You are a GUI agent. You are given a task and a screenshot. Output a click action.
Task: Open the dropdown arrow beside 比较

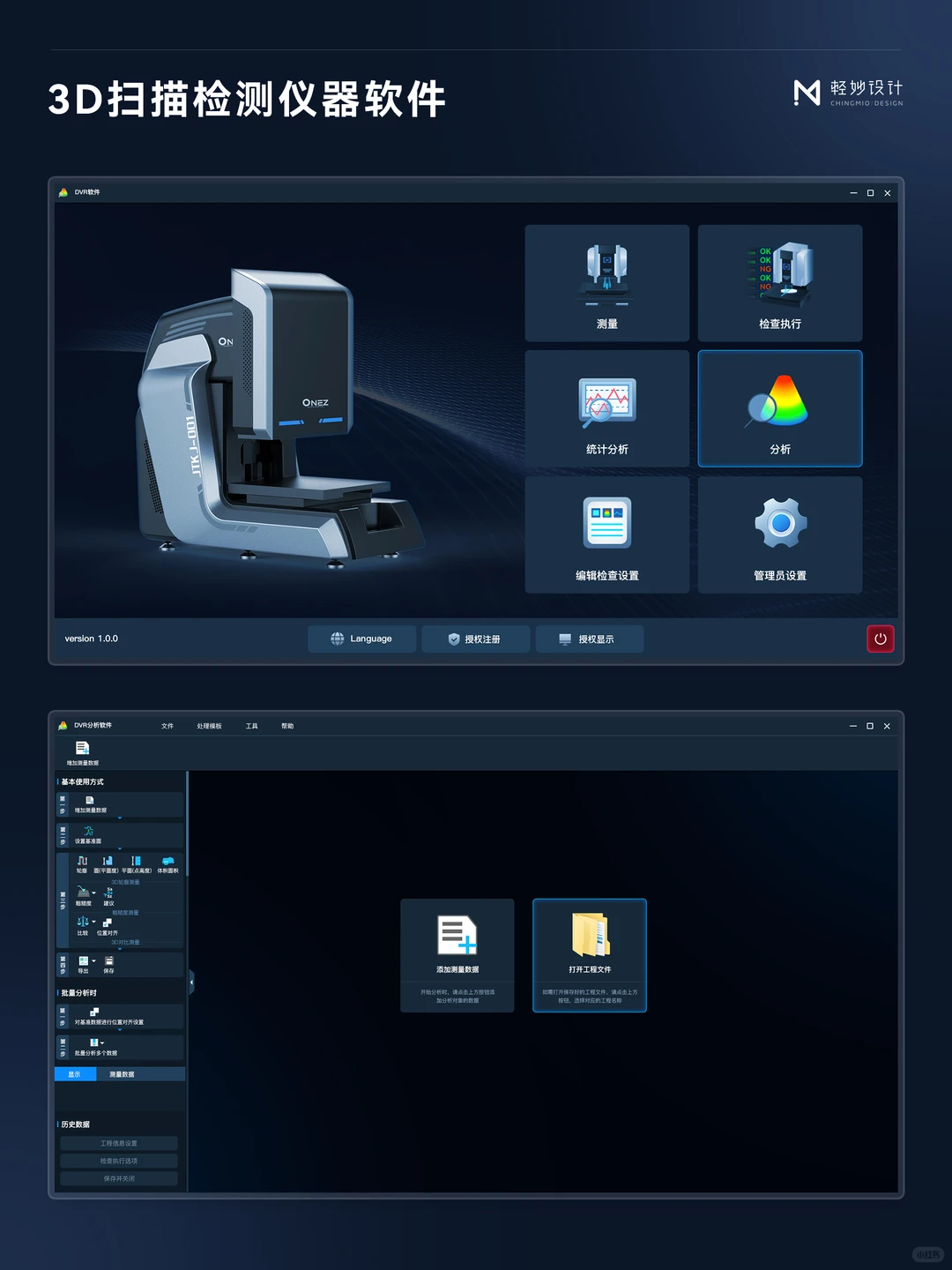[x=94, y=923]
